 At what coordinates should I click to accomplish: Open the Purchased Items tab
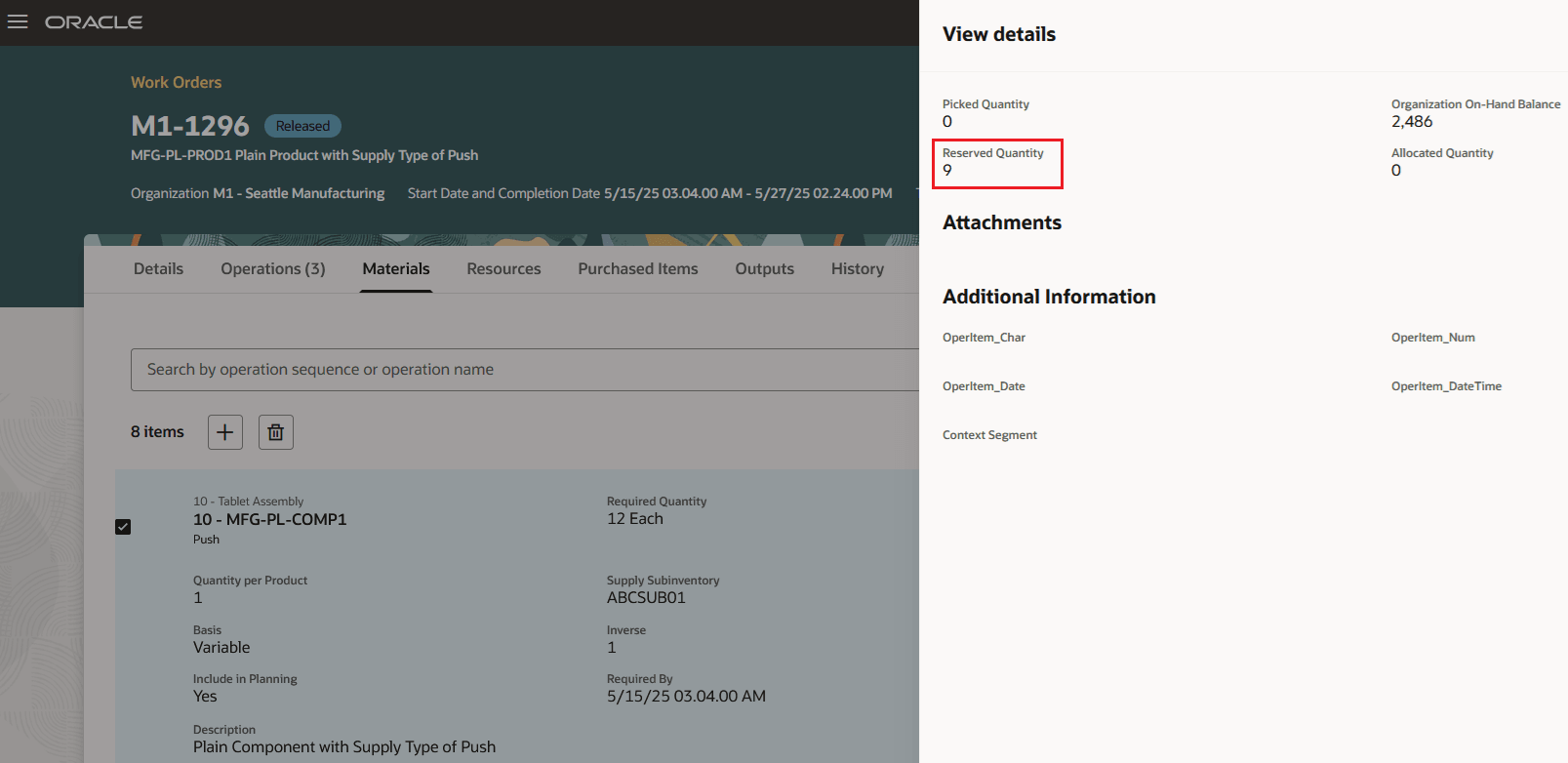click(x=637, y=269)
